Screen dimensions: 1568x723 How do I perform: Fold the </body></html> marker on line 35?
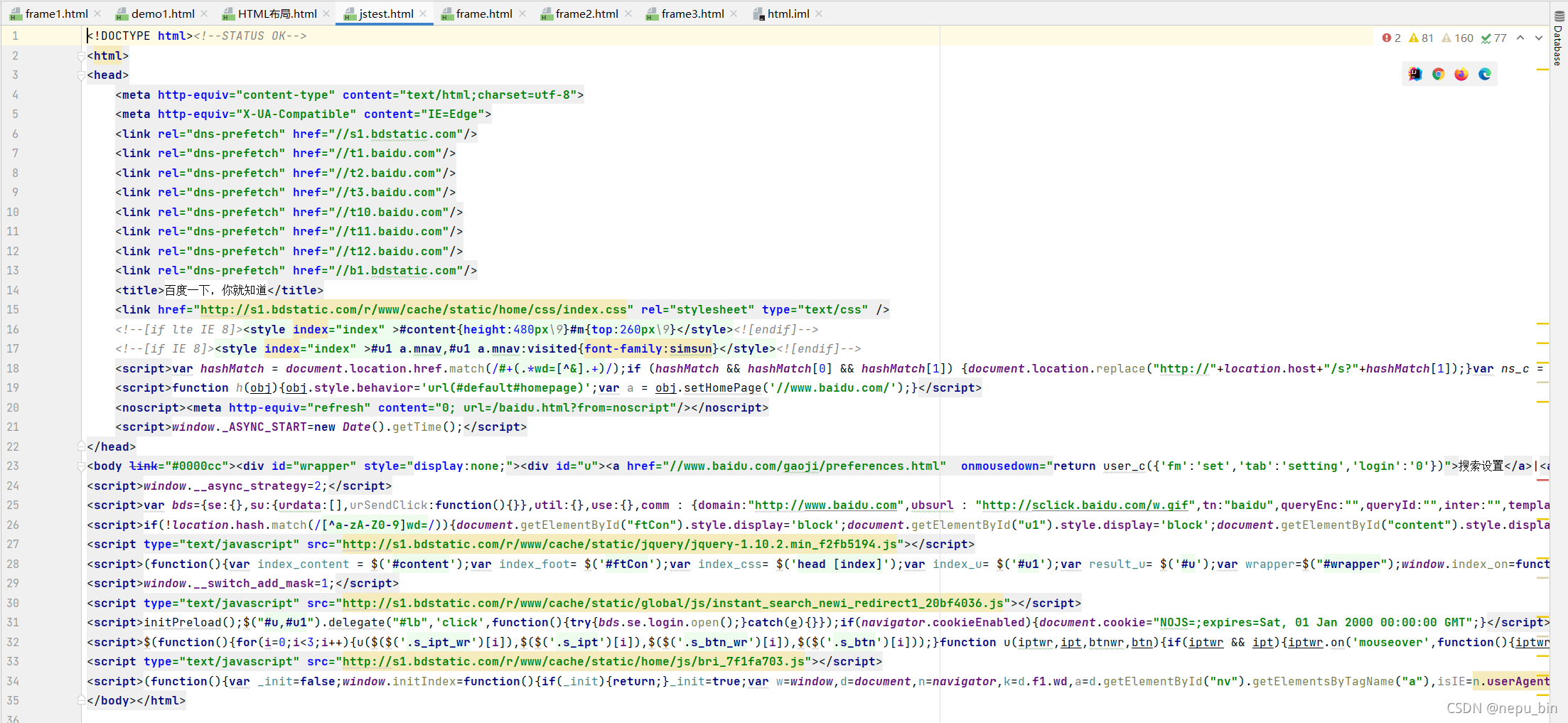81,700
